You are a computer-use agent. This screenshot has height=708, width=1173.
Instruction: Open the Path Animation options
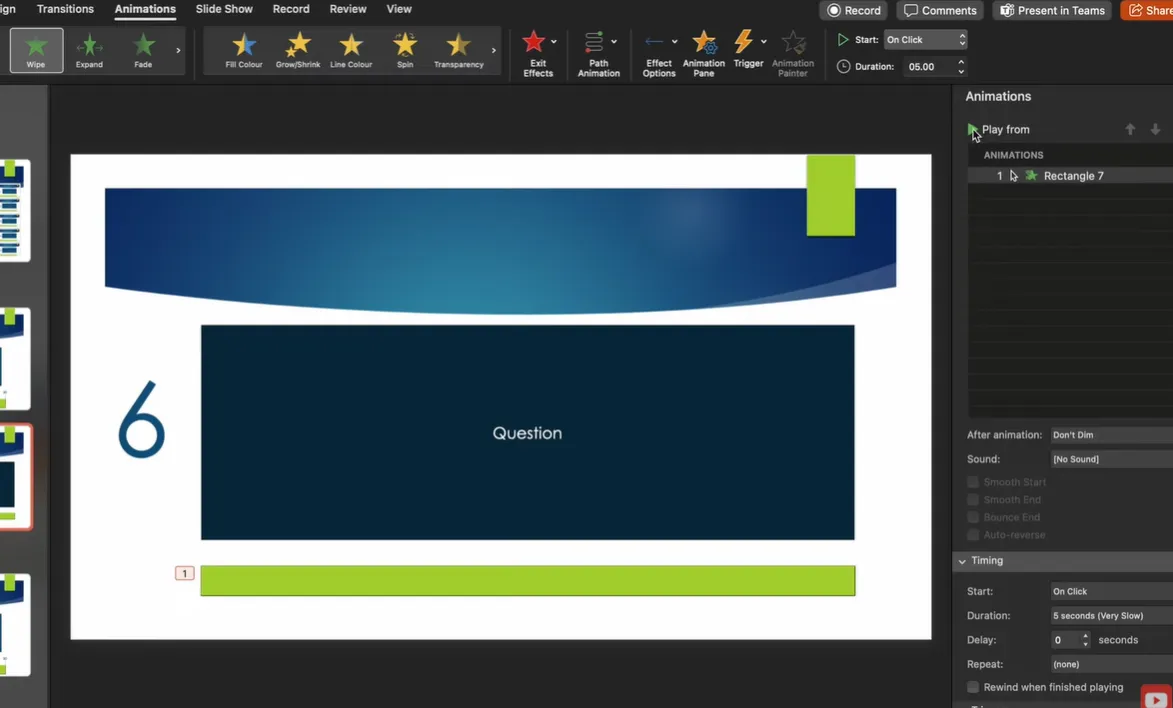(x=598, y=53)
